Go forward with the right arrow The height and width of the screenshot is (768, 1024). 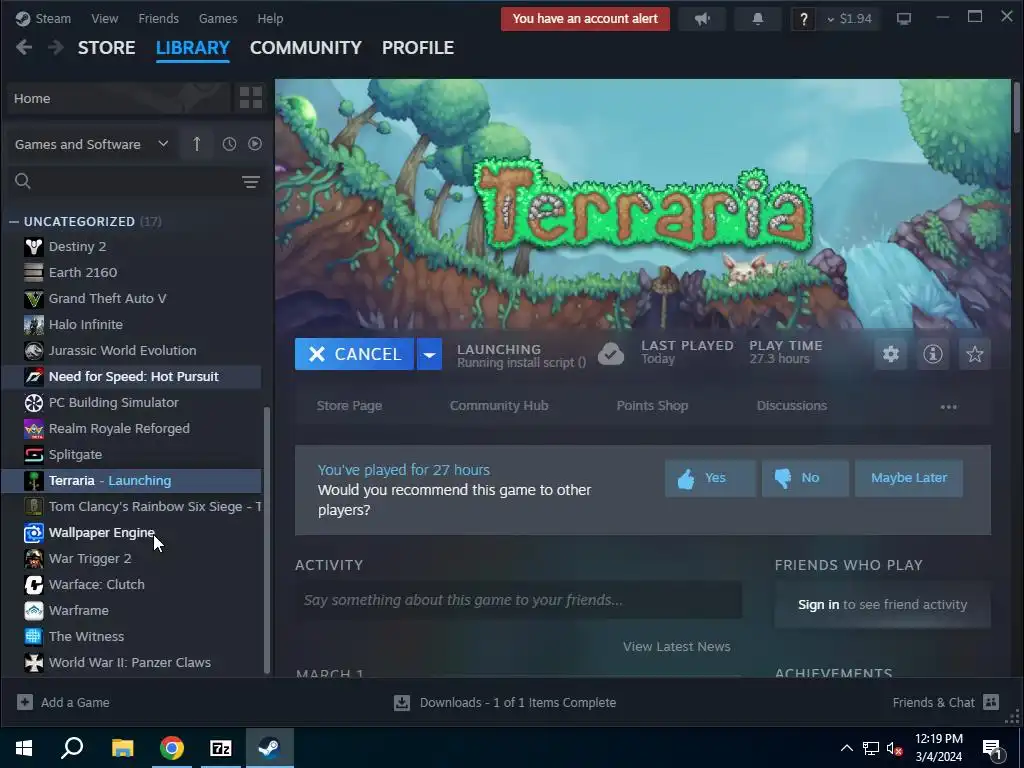(x=56, y=47)
